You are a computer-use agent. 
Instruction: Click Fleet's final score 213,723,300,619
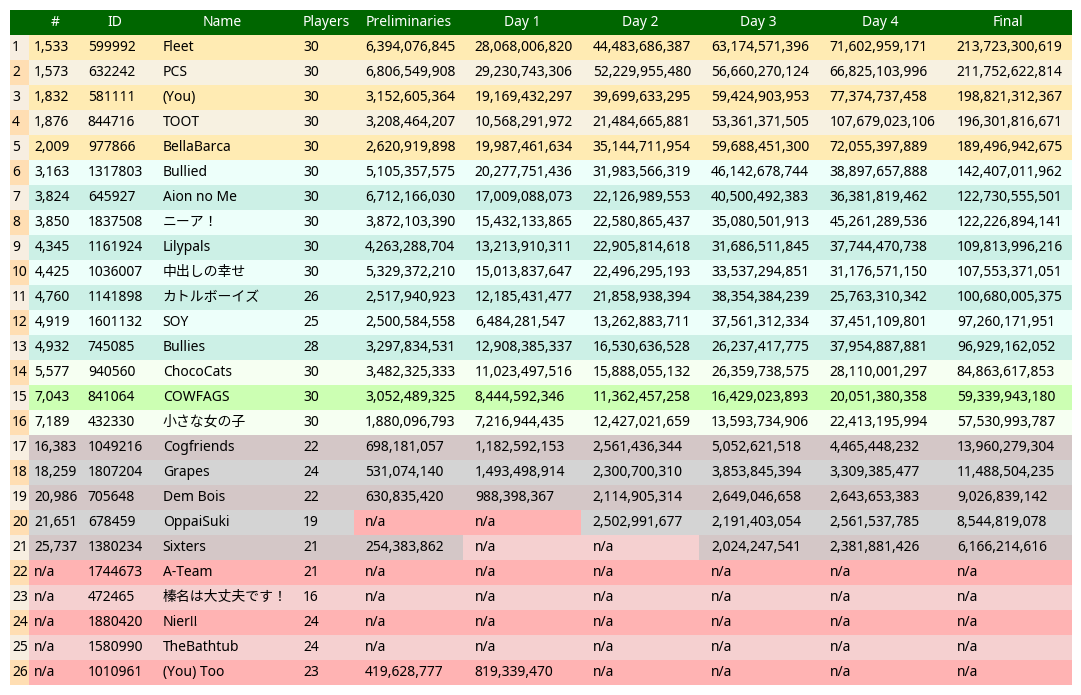[1009, 46]
